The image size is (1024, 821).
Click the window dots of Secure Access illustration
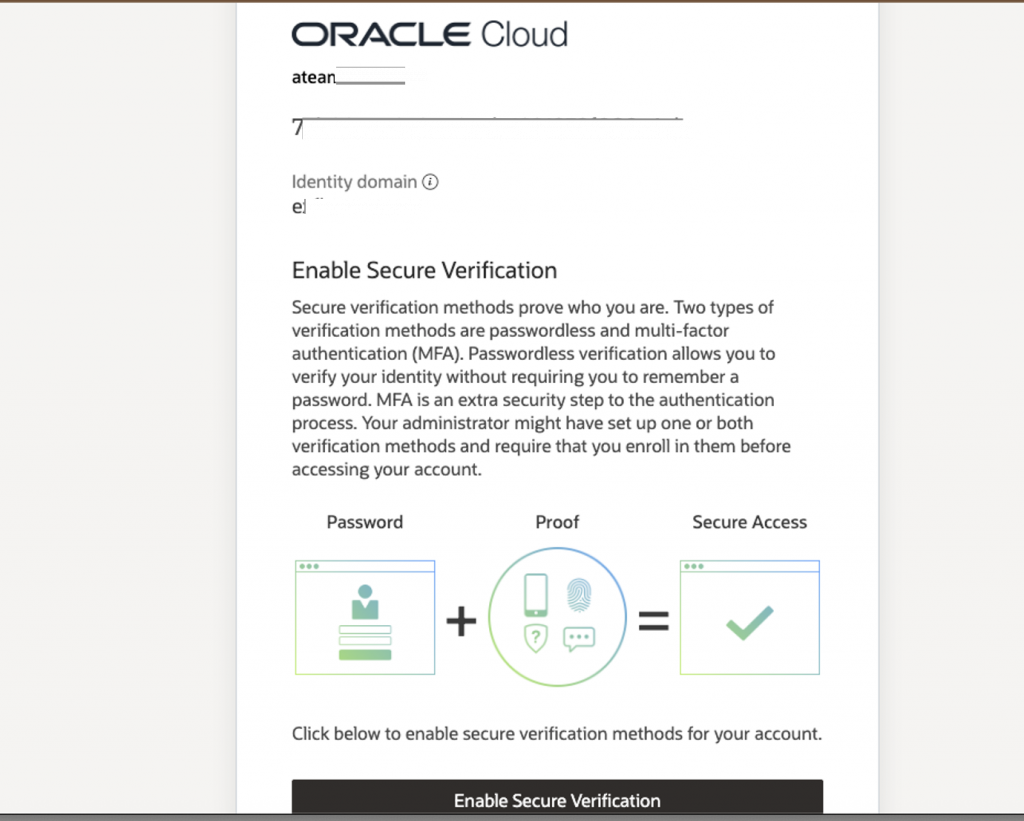pos(693,566)
